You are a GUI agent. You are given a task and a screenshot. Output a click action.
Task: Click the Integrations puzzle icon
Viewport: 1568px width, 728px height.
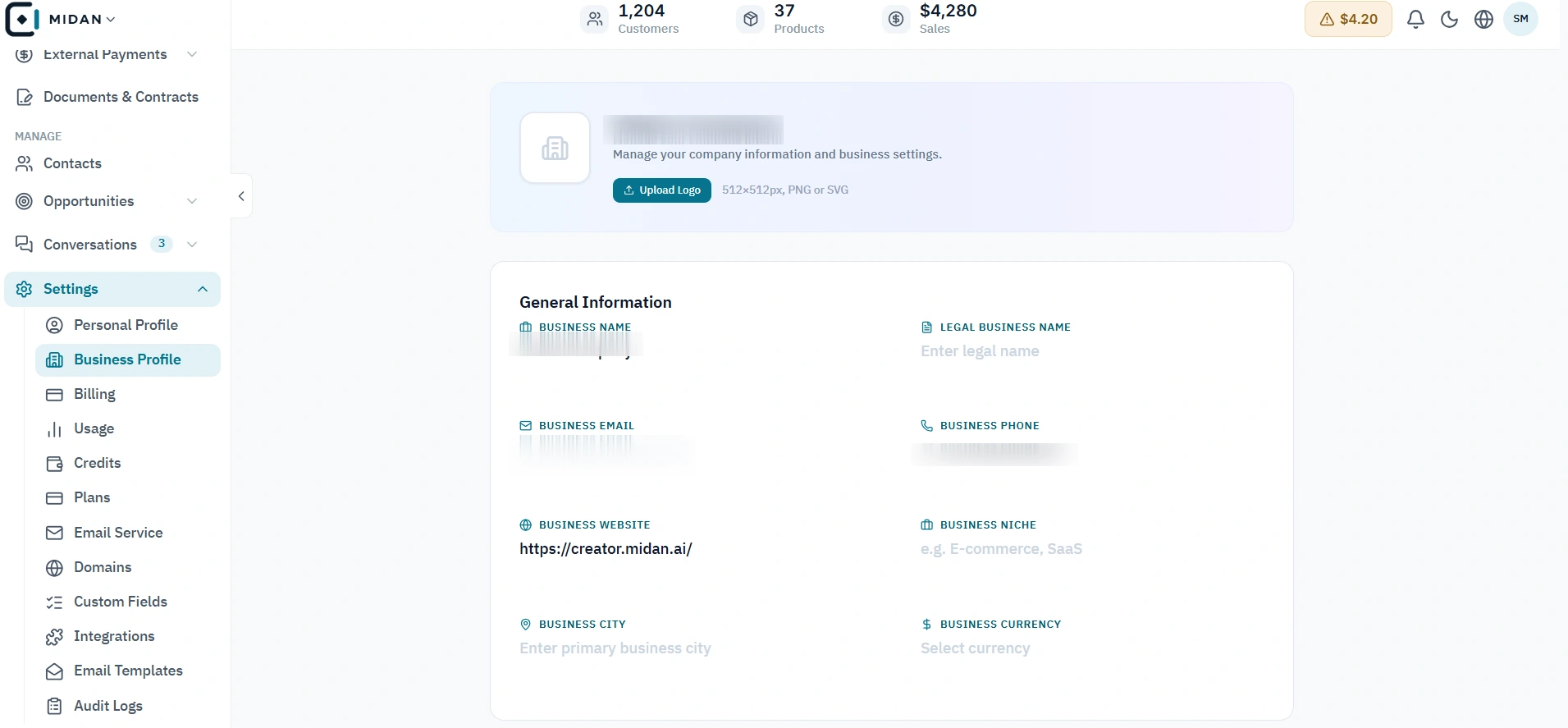54,637
